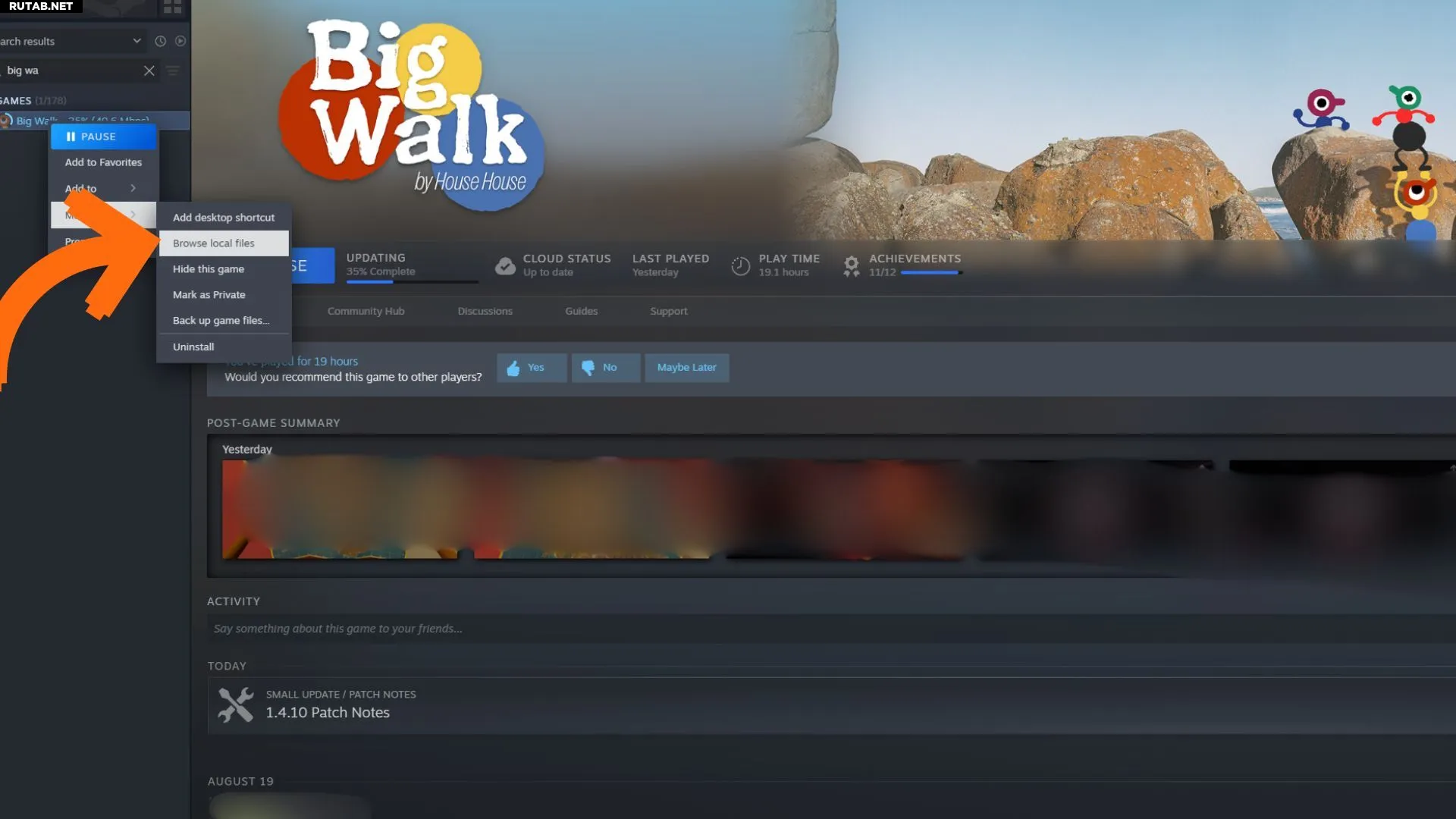Click 'Would you recommend this game' text
The width and height of the screenshot is (1456, 819).
point(353,377)
